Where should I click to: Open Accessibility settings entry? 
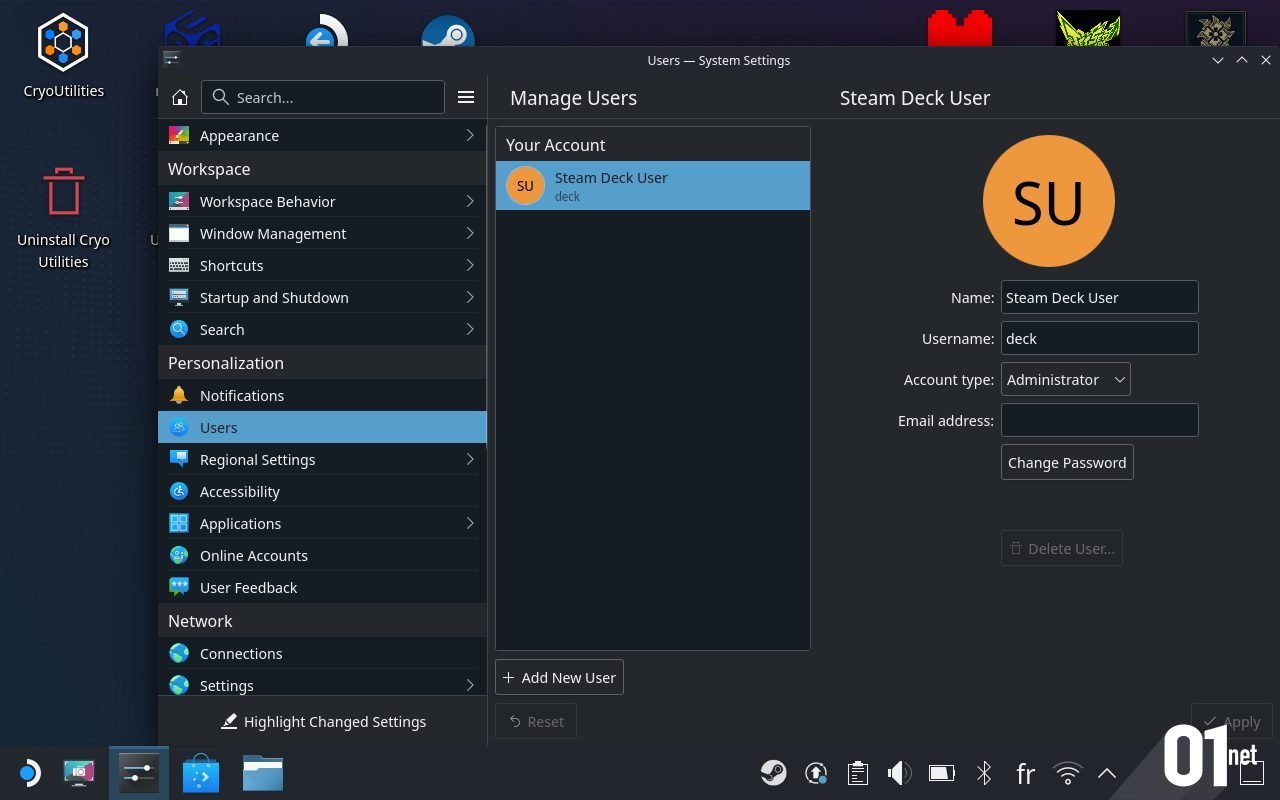(x=322, y=491)
